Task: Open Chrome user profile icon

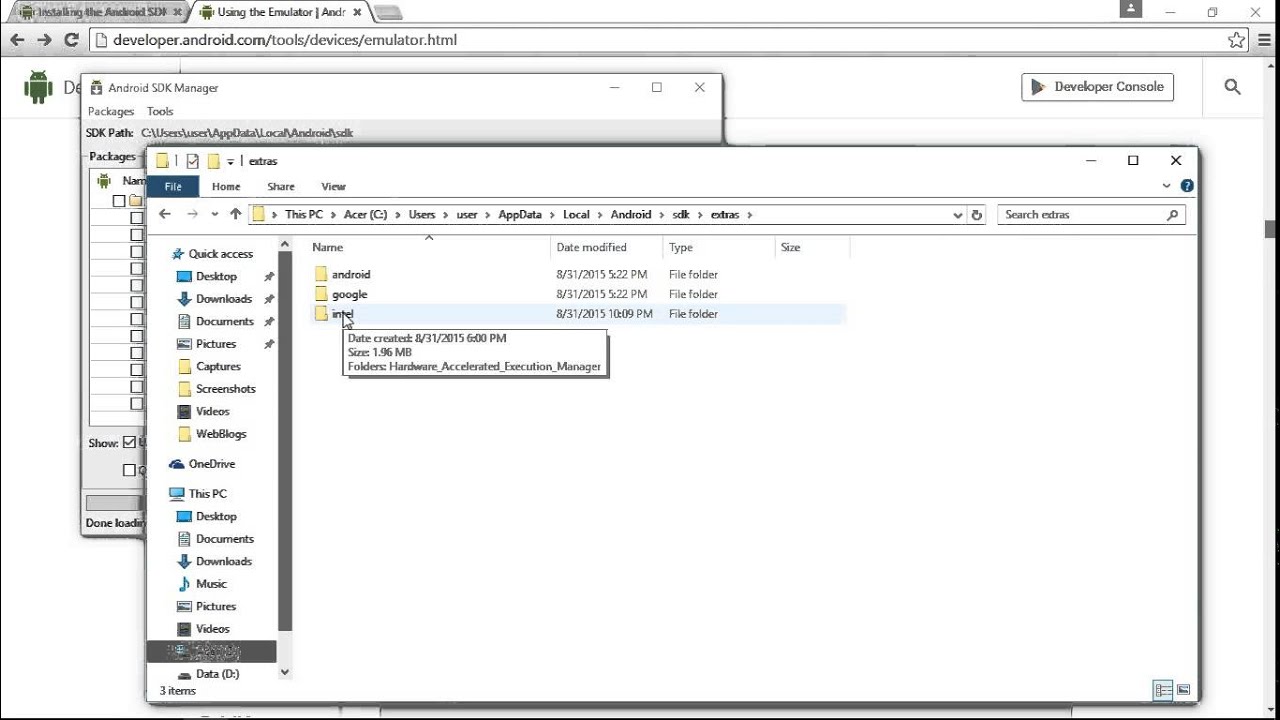Action: click(1131, 9)
